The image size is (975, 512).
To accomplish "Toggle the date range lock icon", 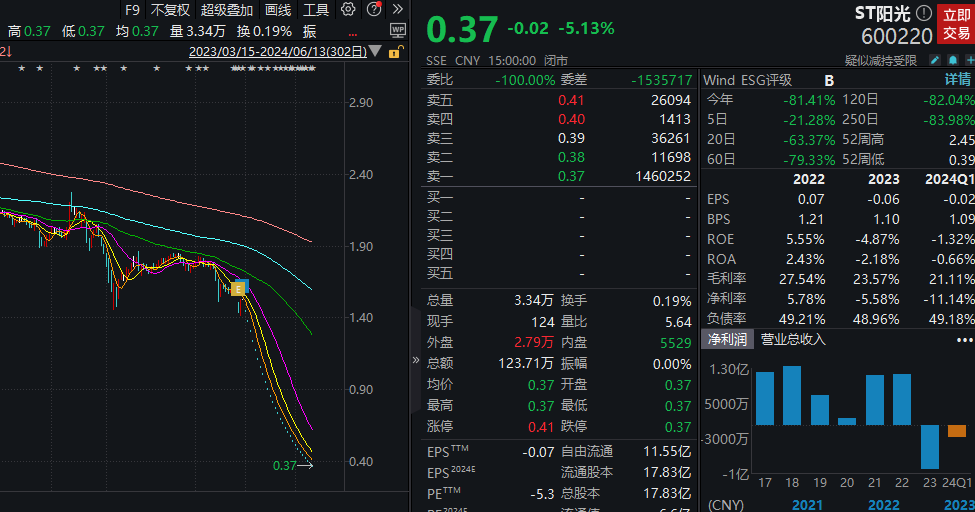I will coord(395,52).
